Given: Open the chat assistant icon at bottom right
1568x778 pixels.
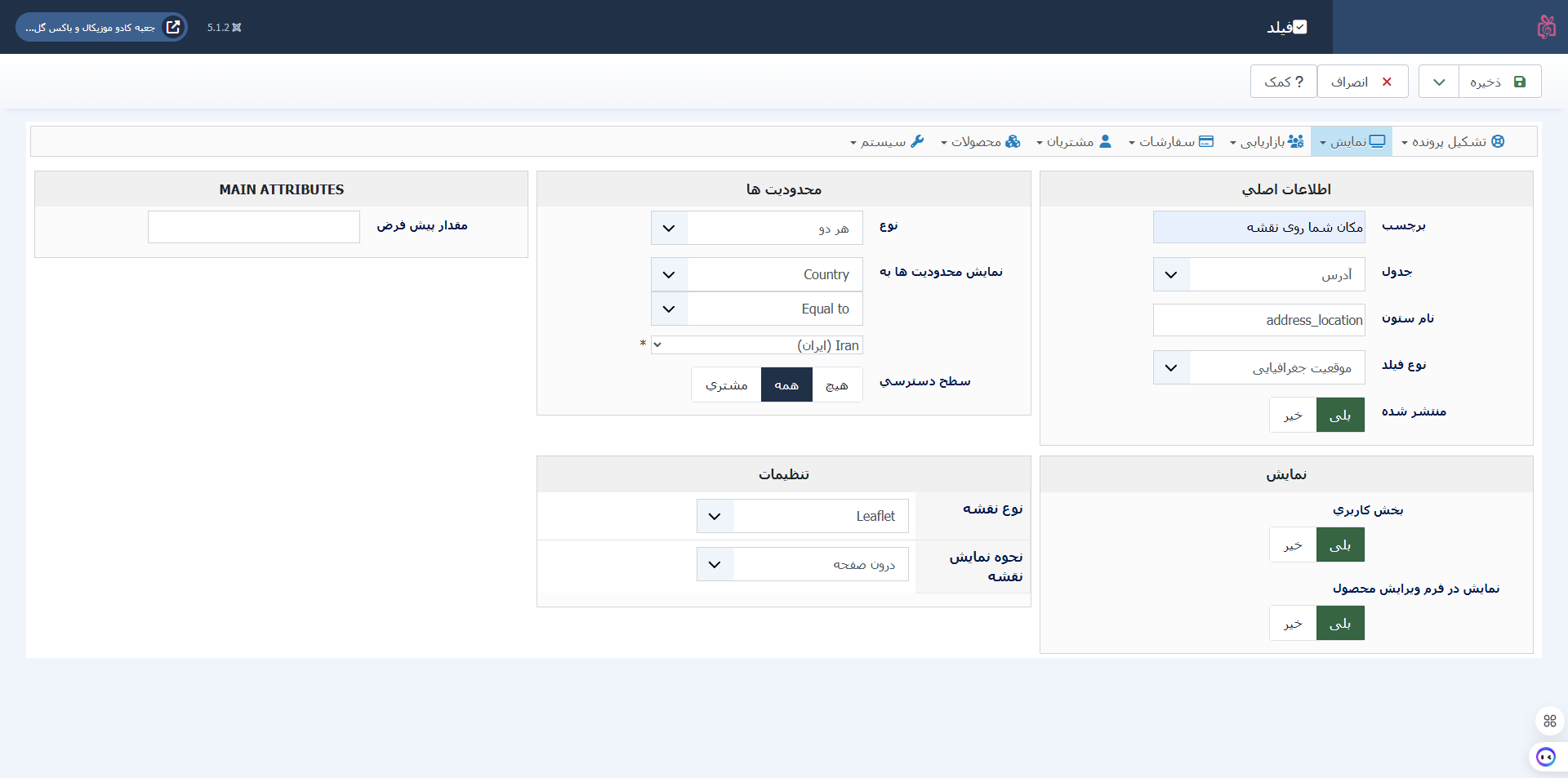Looking at the screenshot, I should 1545,757.
